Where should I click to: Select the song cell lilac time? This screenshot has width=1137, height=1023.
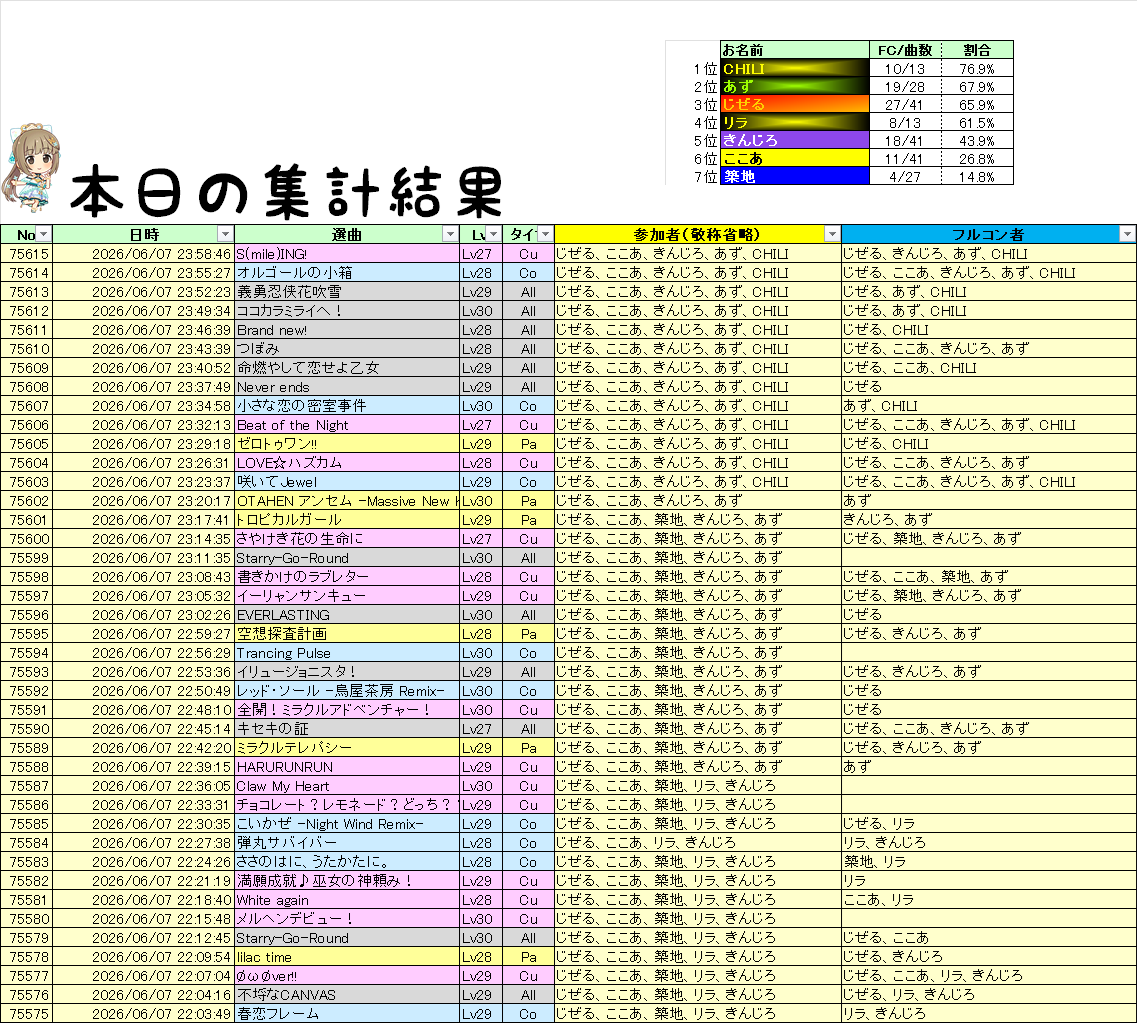[347, 957]
